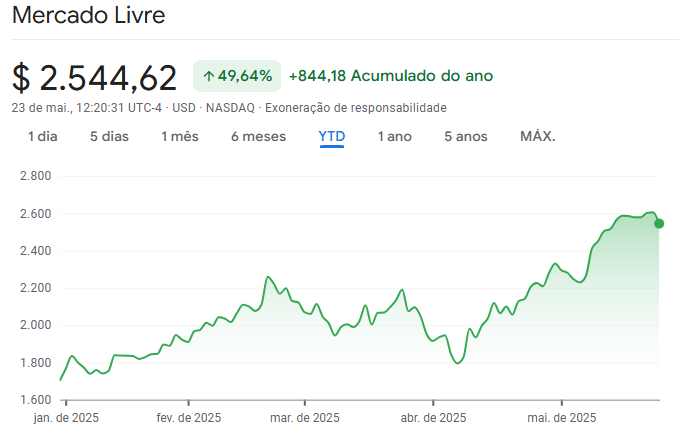Click the 2.000 y-axis label
The image size is (679, 439).
pyautogui.click(x=36, y=325)
